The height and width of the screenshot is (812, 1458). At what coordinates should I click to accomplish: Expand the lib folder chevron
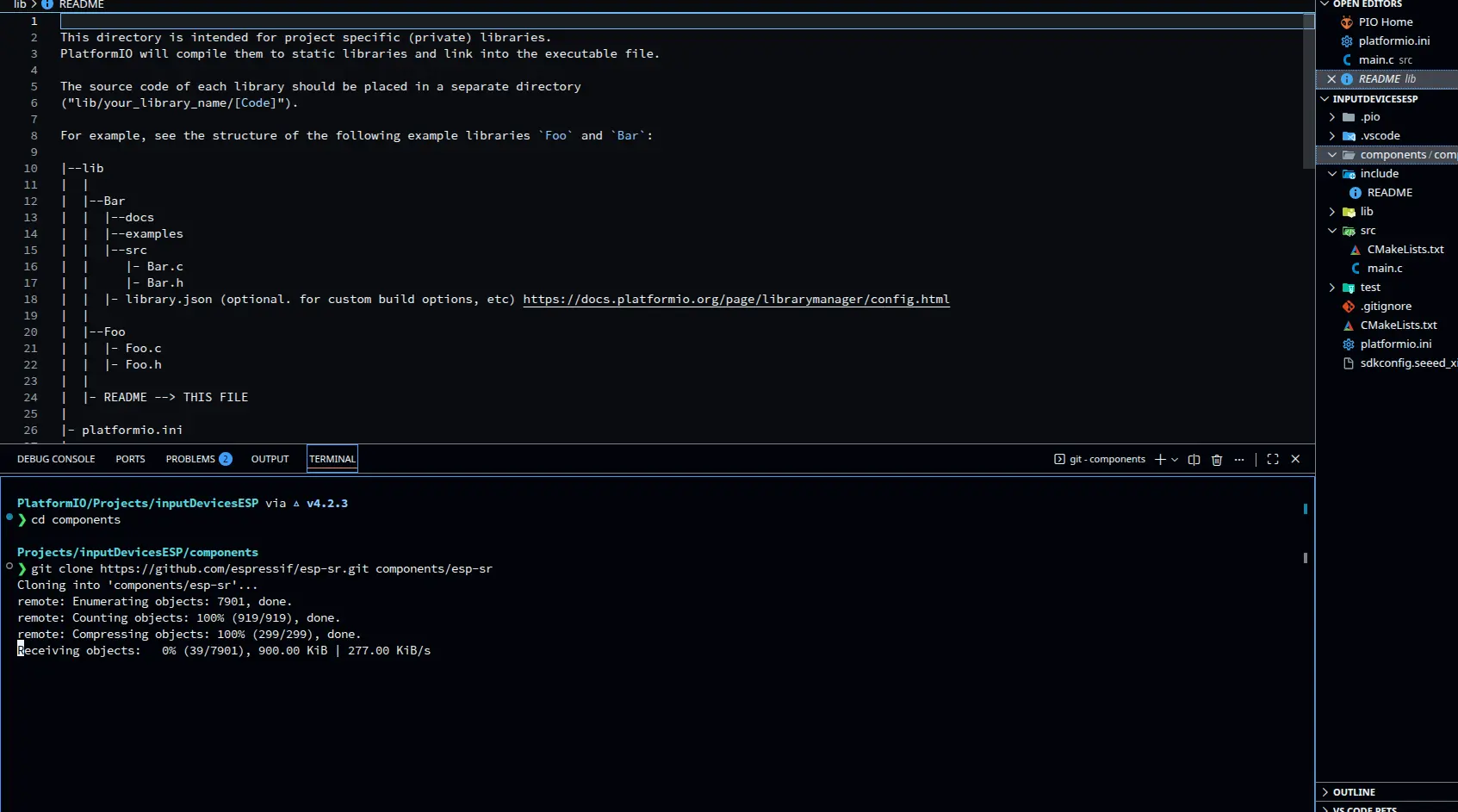tap(1332, 212)
